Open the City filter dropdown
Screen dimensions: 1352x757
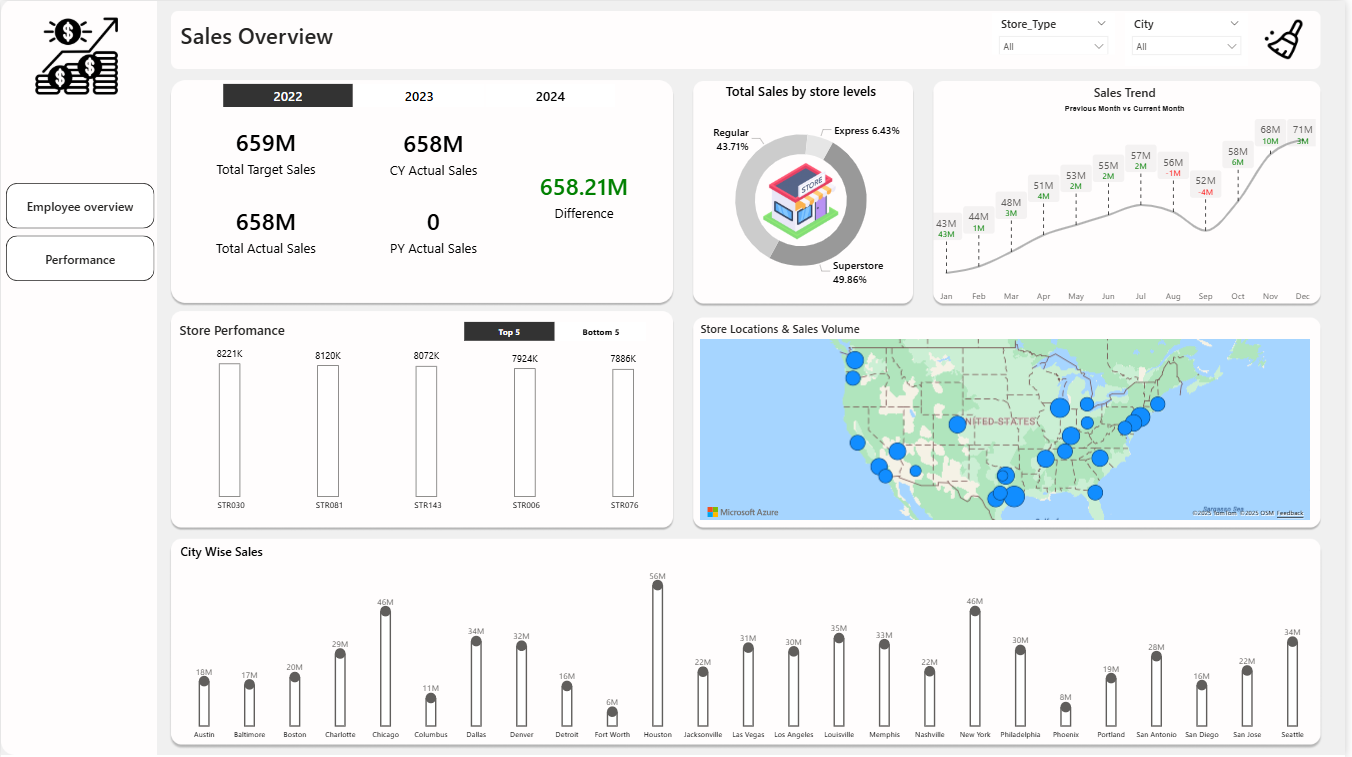pos(1186,46)
